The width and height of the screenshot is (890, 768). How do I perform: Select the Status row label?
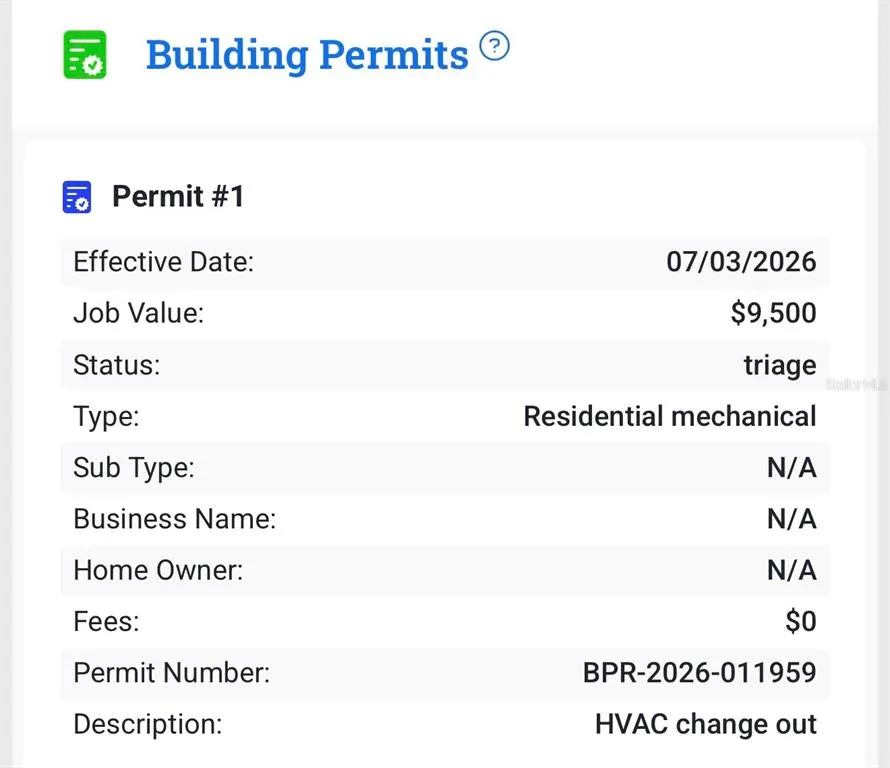(116, 365)
